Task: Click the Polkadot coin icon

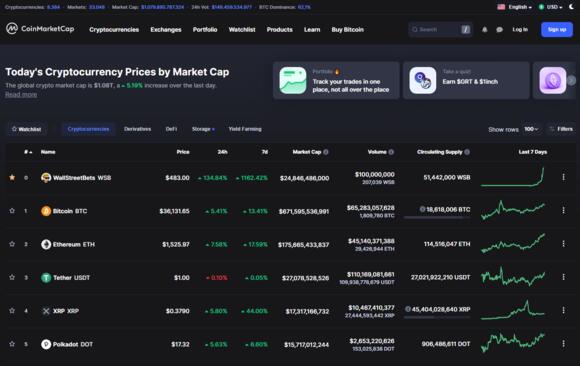Action: click(x=46, y=344)
